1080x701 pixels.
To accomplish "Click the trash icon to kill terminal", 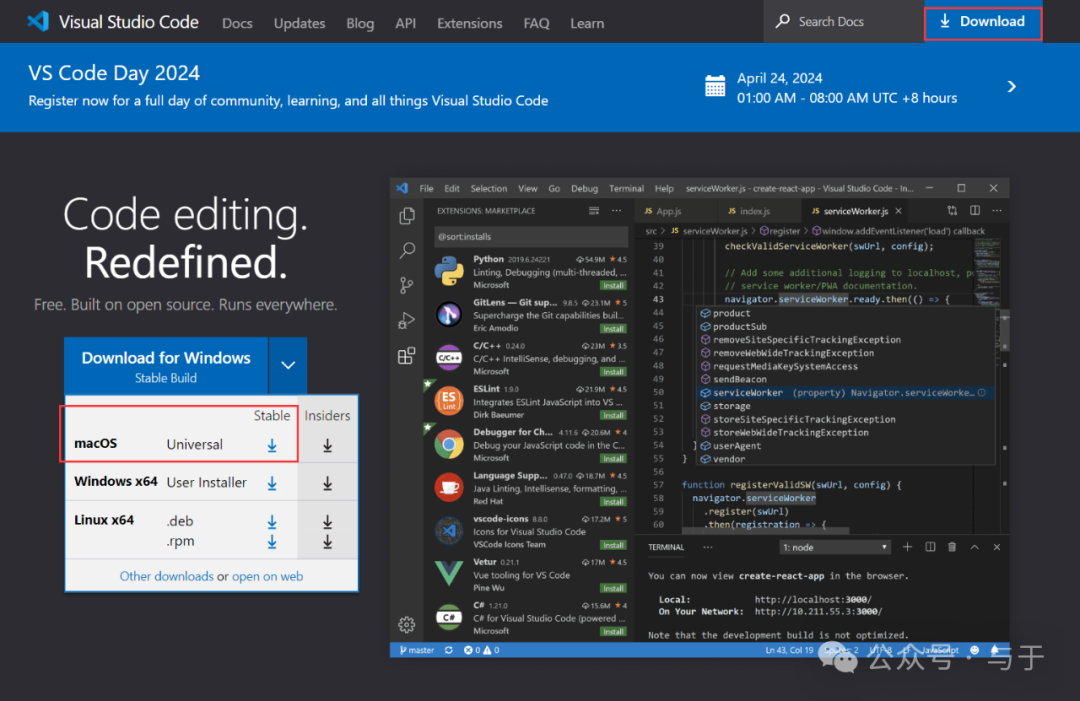I will click(952, 547).
